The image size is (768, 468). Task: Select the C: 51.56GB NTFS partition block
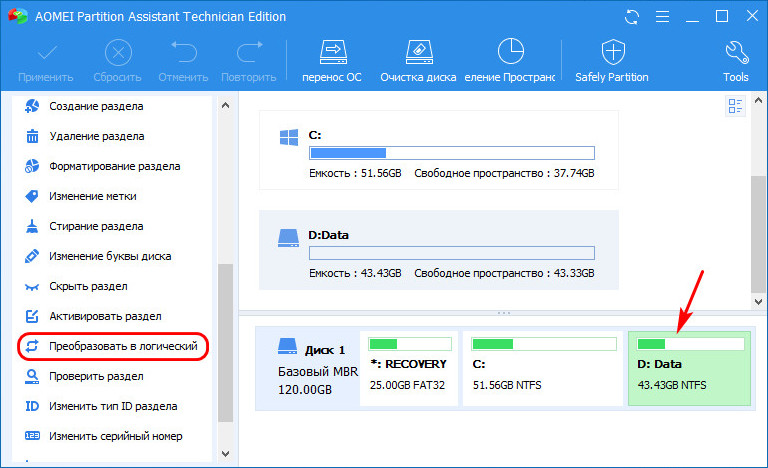tap(543, 368)
